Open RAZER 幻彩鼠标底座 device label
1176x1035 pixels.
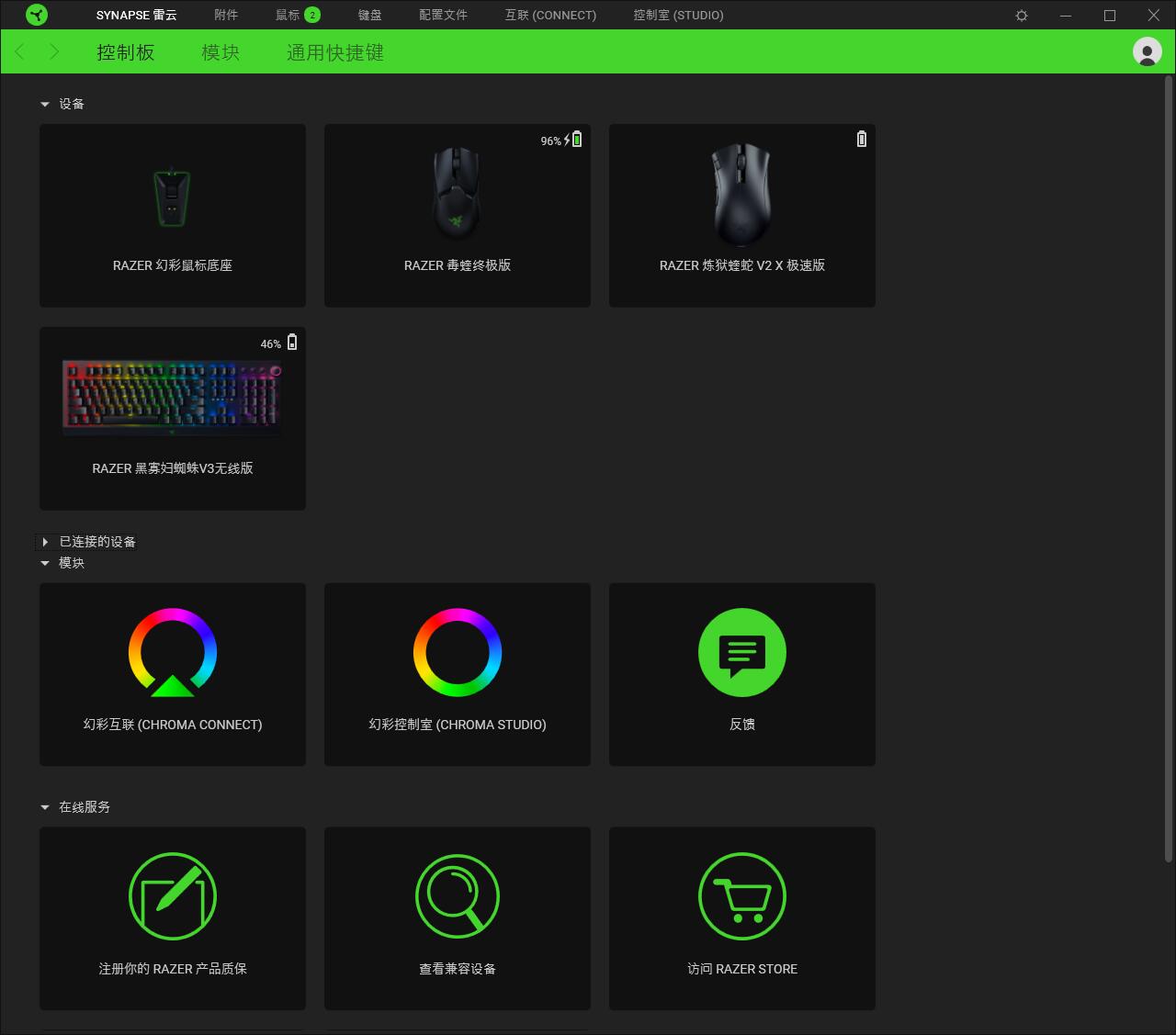[173, 265]
